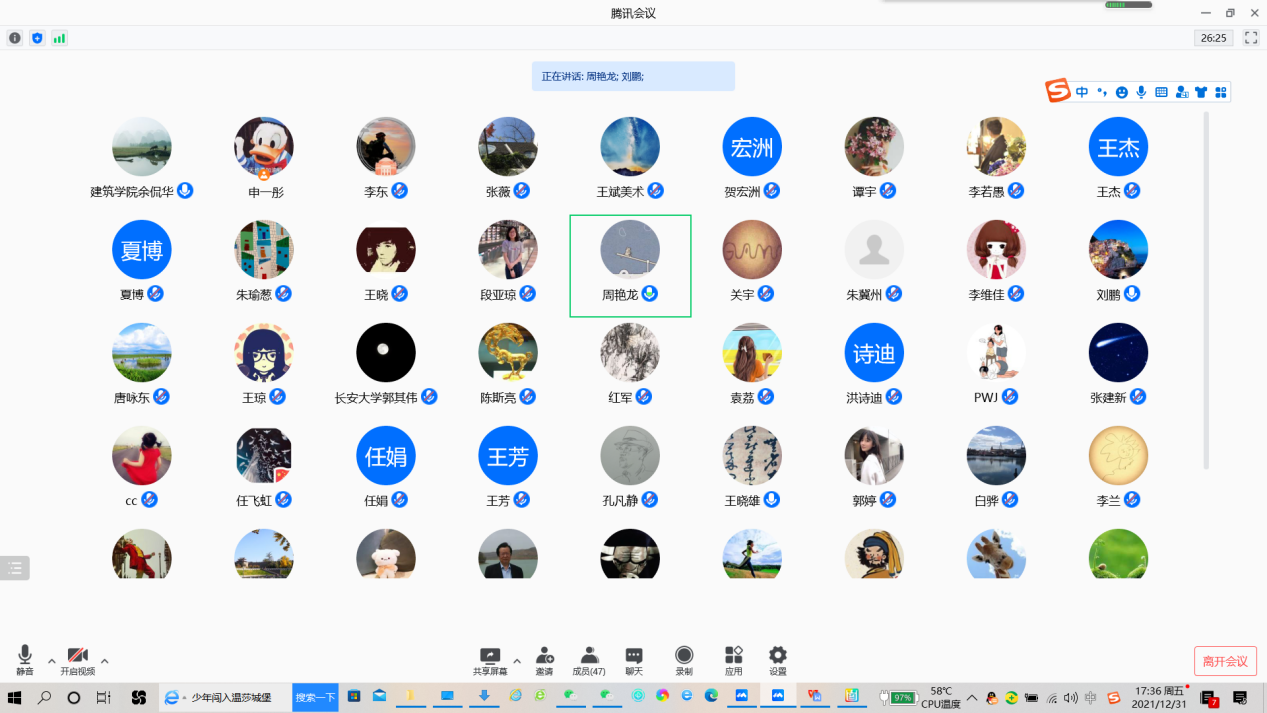Mute microphone with the 静音 button
1267x713 pixels.
click(x=25, y=659)
